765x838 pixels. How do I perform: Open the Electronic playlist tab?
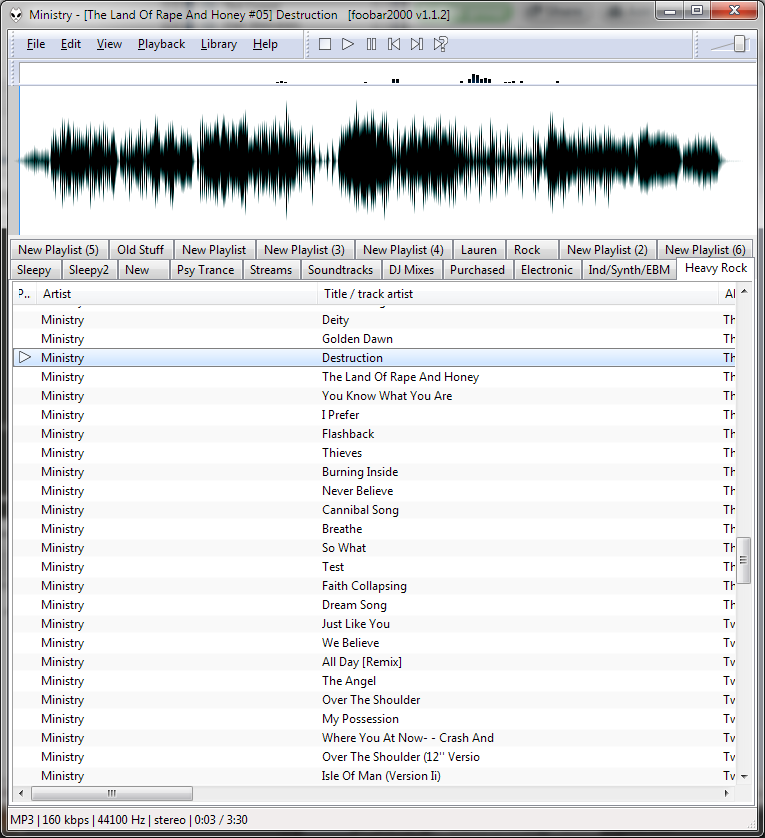(x=547, y=270)
